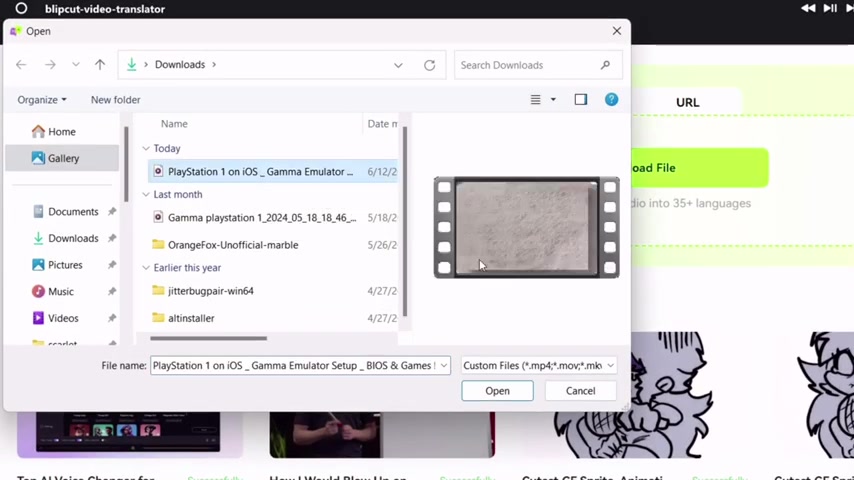Viewport: 854px width, 480px height.
Task: Click Downloads in the address path
Action: [180, 65]
